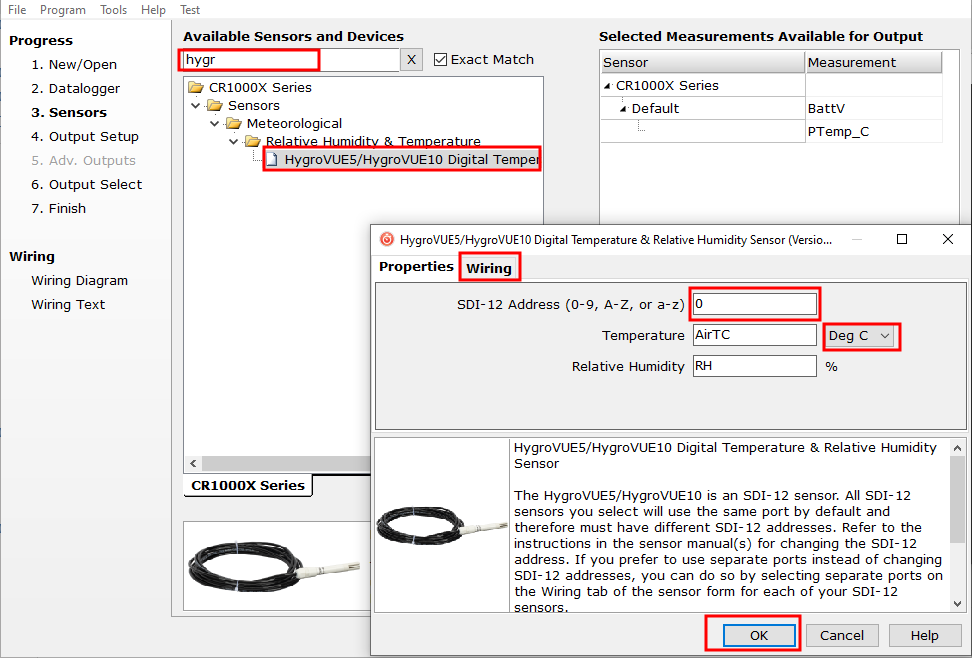Image resolution: width=972 pixels, height=658 pixels.
Task: Collapse the Meteorological tree node
Action: [214, 123]
